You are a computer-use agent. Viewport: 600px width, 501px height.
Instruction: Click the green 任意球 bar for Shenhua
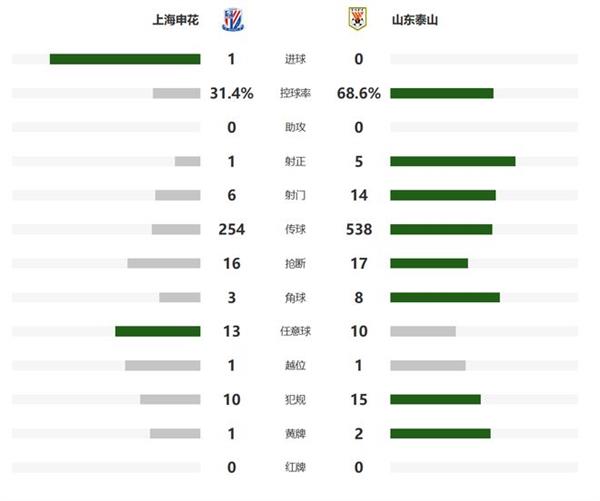(158, 331)
